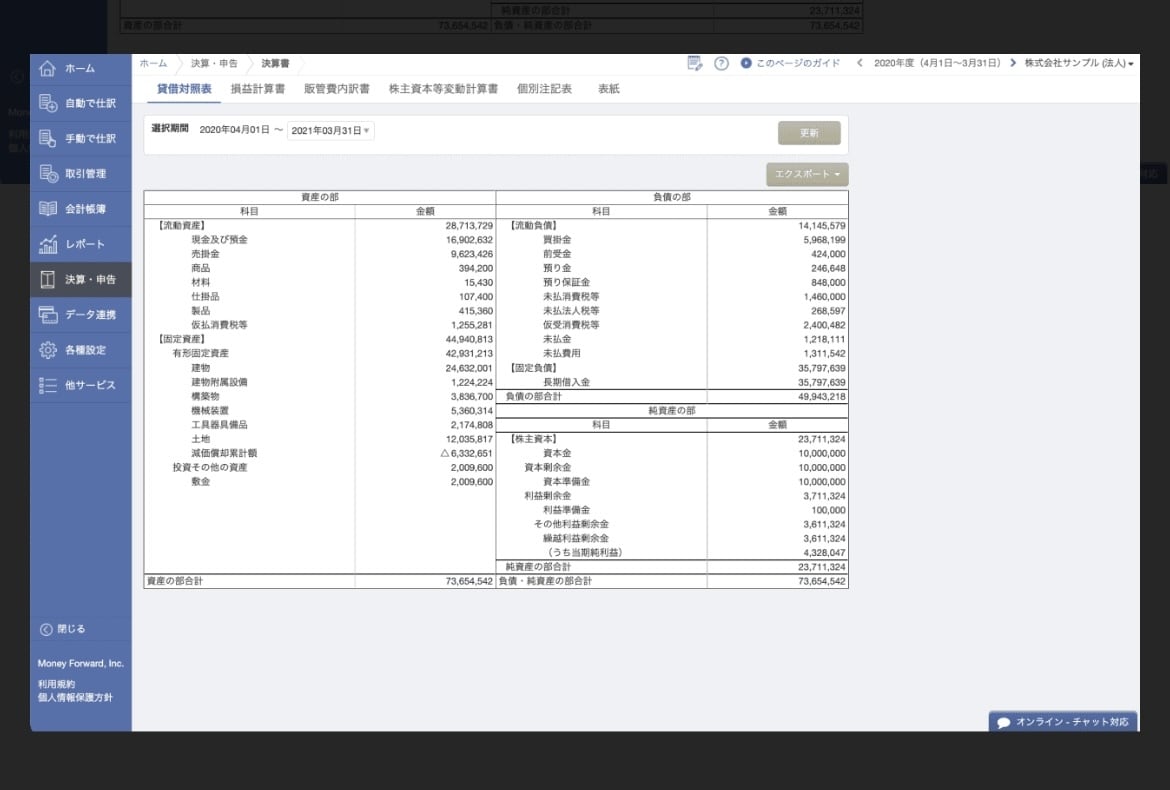This screenshot has width=1170, height=790.
Task: Select 決算・申告 in the sidebar
Action: (81, 280)
